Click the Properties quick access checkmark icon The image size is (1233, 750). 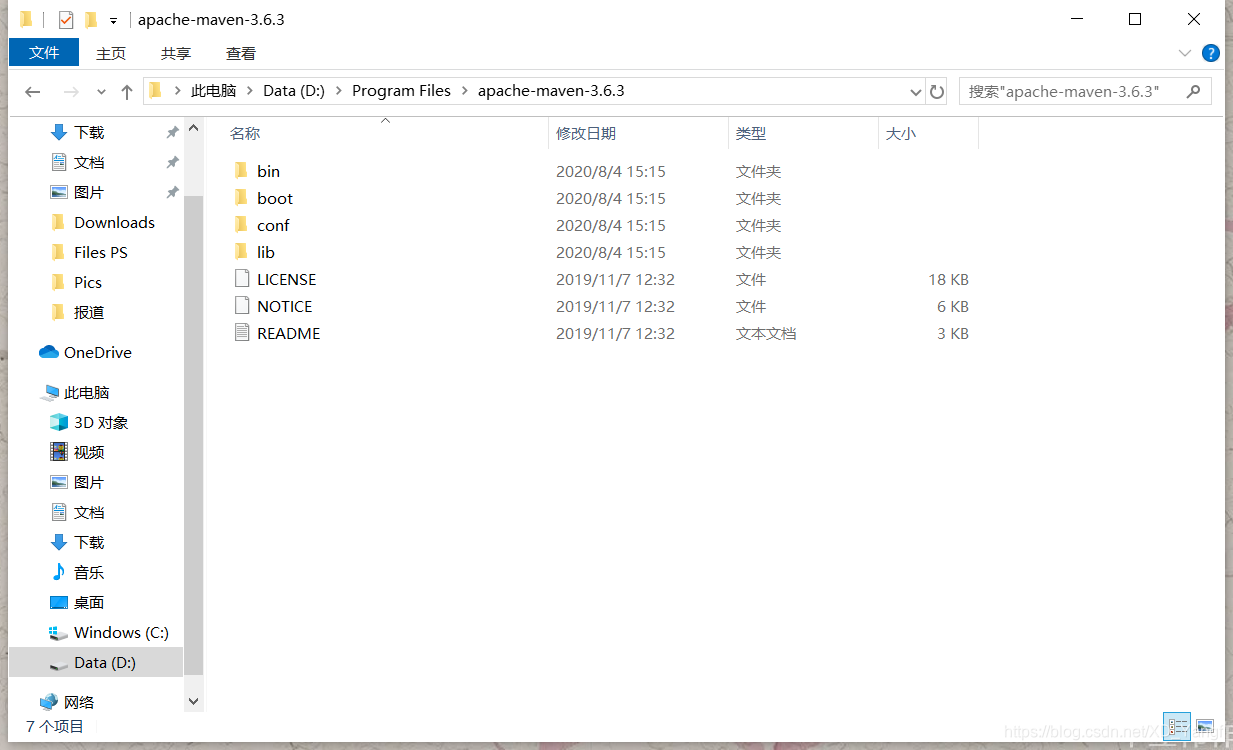(x=66, y=20)
